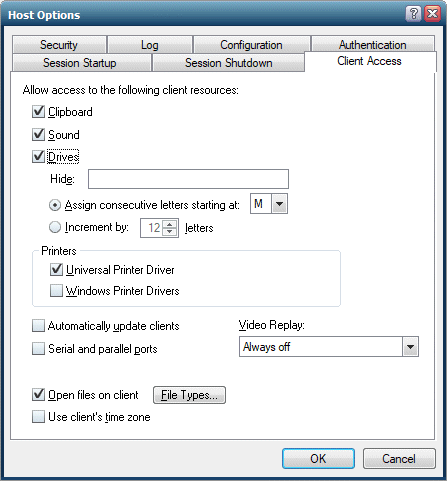Screen dimensions: 447x481
Task: Enable Windows Printer Drivers checkbox
Action: coord(56,291)
